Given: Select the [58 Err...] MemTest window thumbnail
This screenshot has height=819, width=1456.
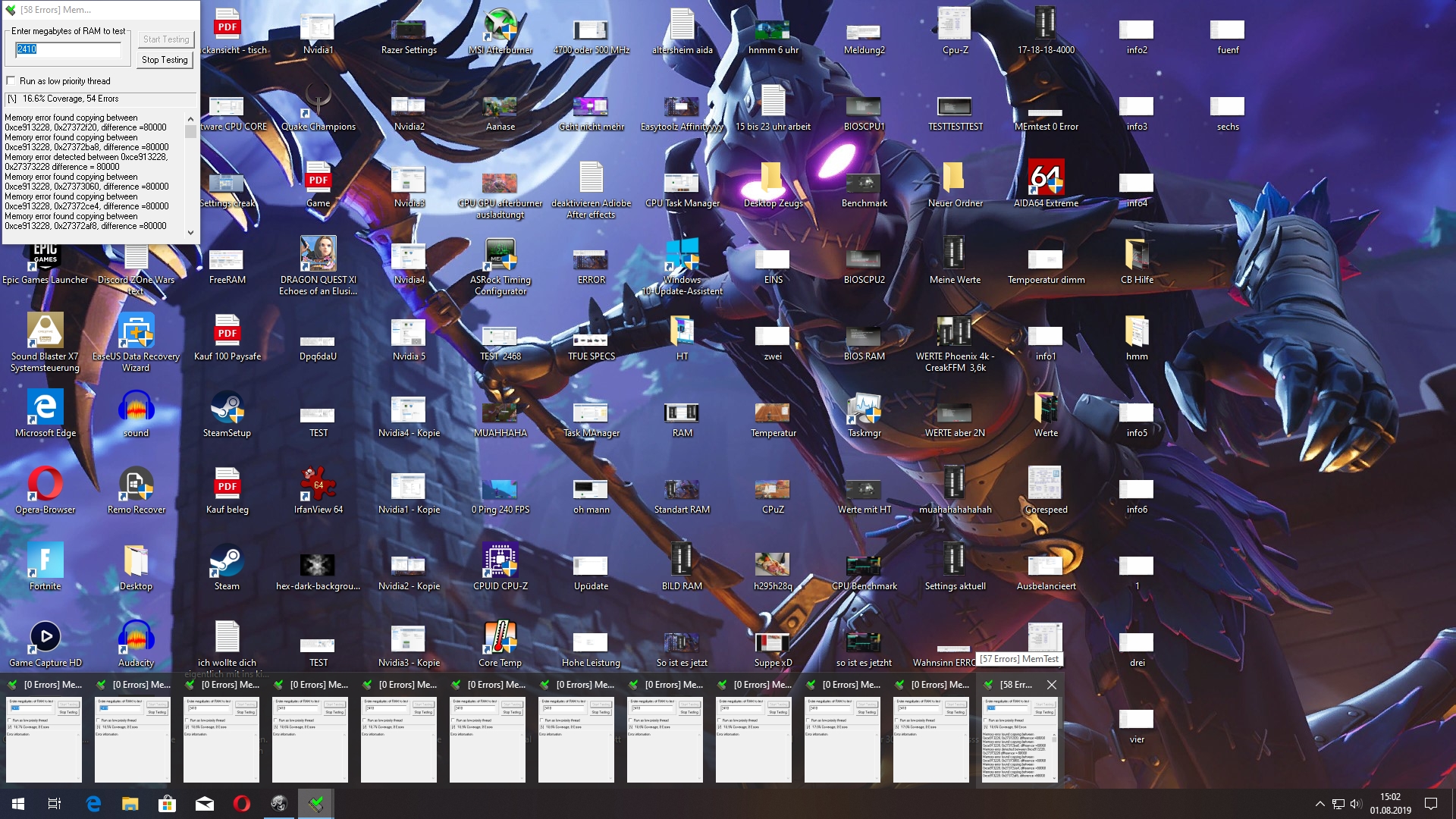Looking at the screenshot, I should coord(1018,739).
